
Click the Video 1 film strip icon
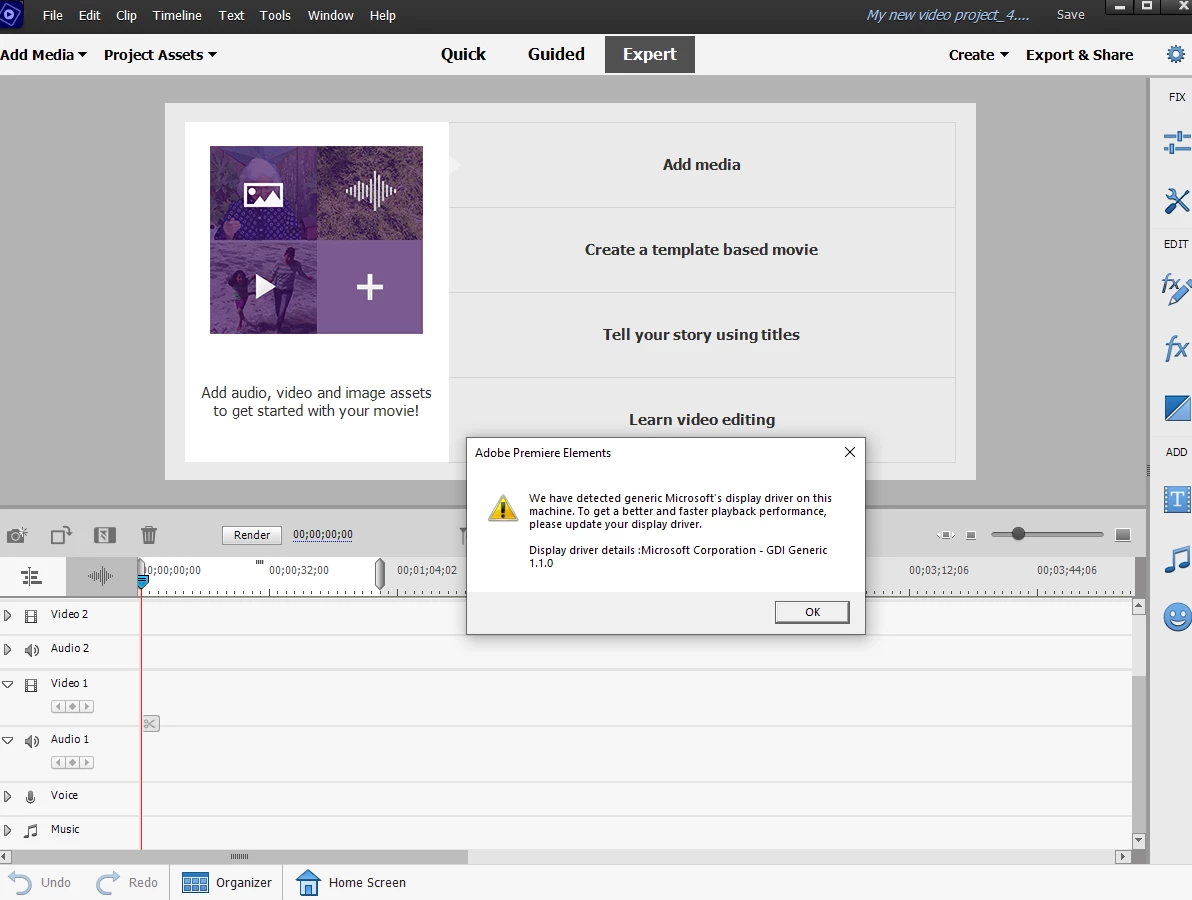click(x=31, y=686)
